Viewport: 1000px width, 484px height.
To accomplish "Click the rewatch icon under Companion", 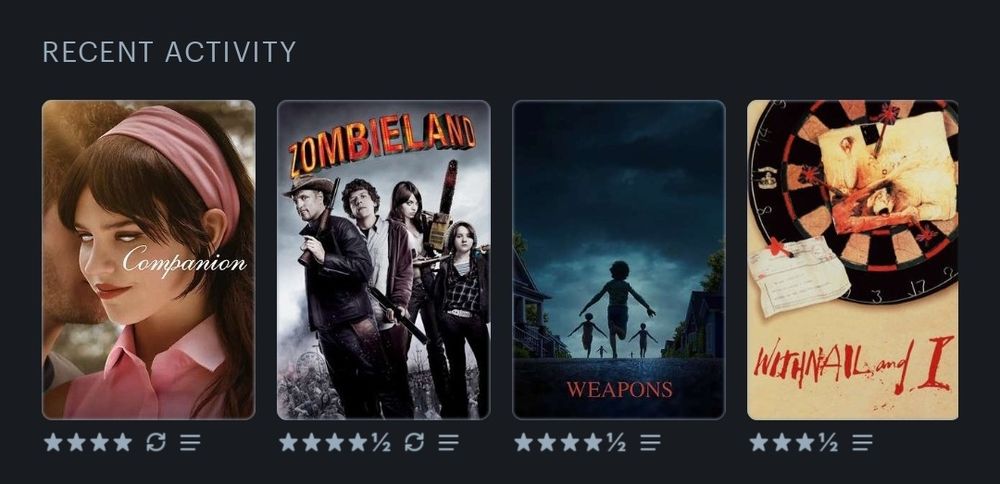I will tap(156, 442).
